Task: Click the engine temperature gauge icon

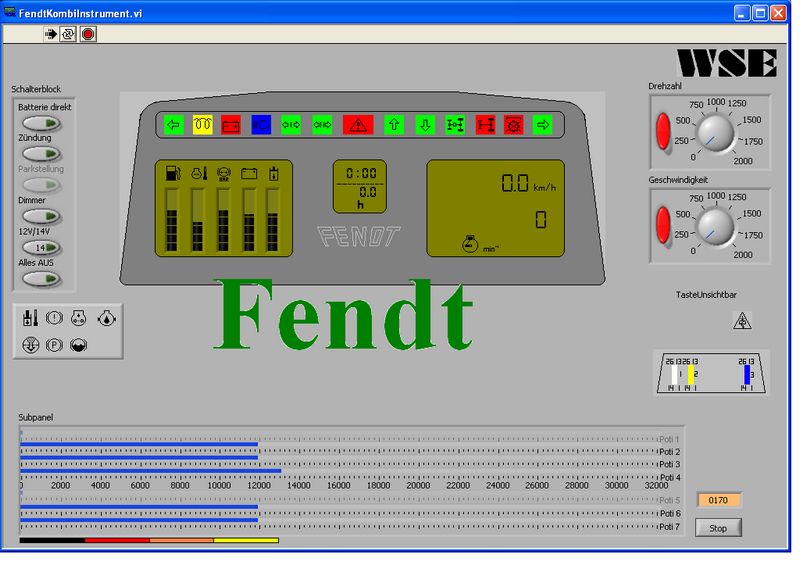Action: pyautogui.click(x=199, y=173)
